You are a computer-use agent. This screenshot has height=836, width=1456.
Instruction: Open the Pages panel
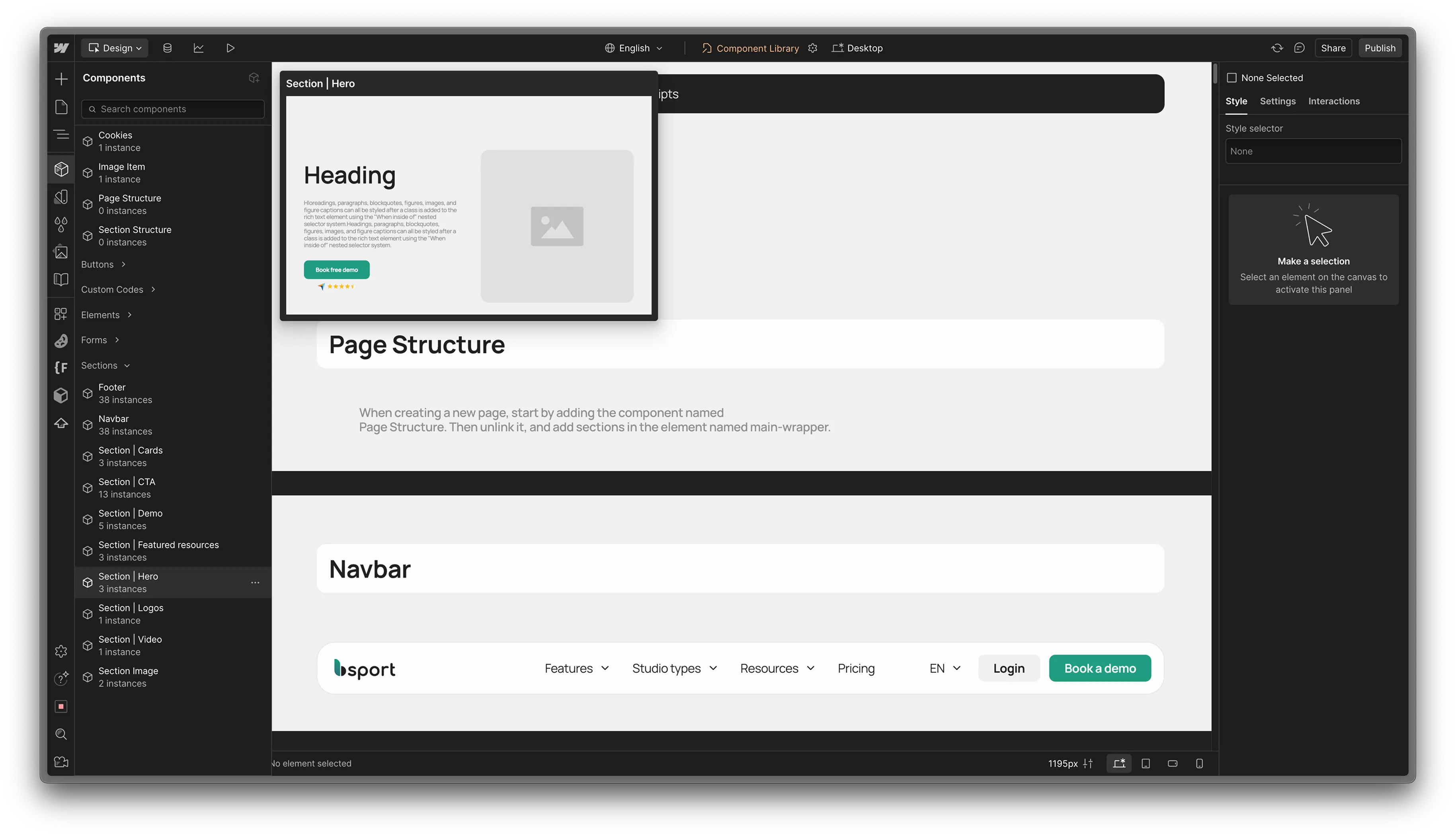pos(61,107)
